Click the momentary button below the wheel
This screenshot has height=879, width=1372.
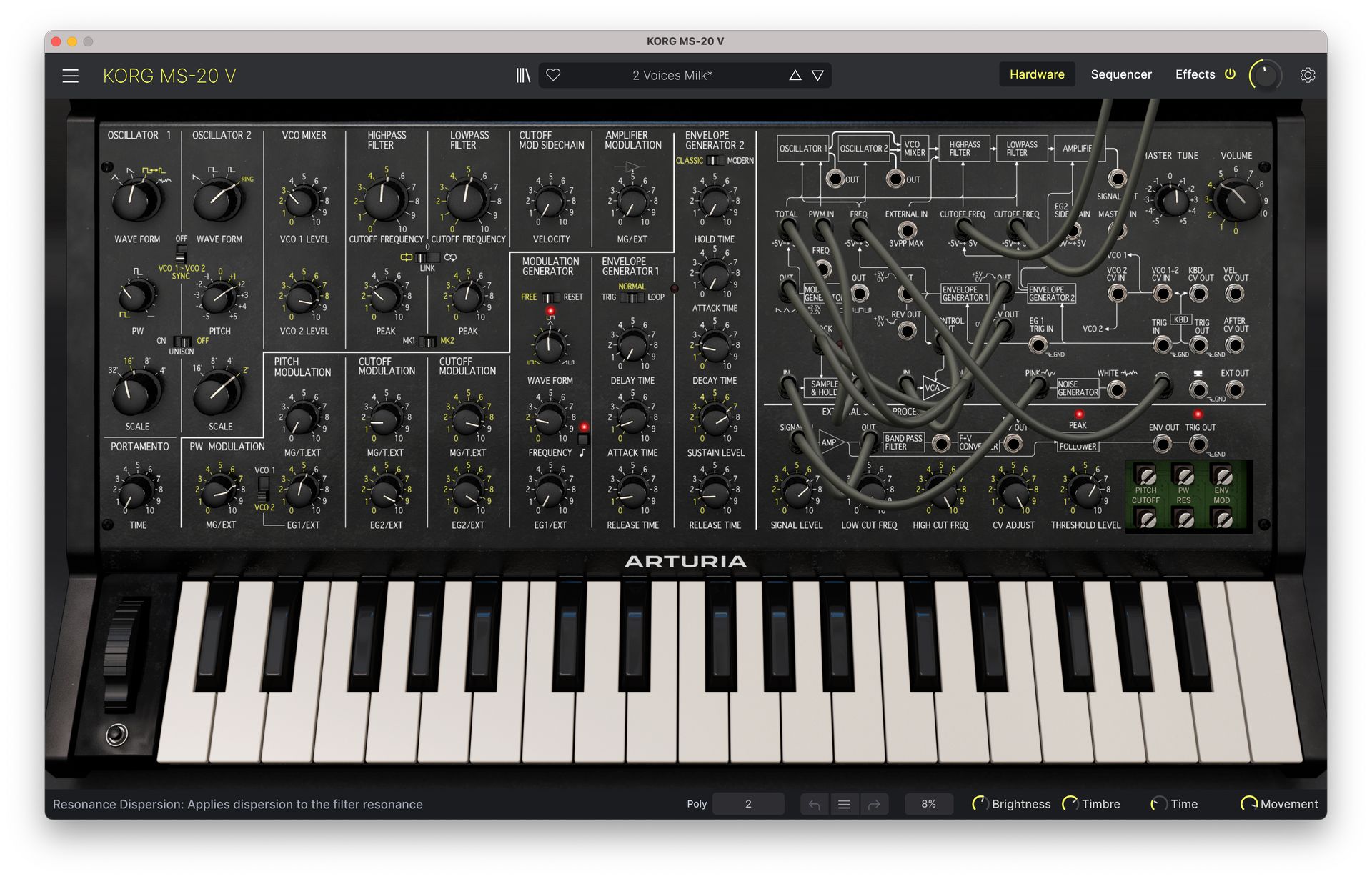[116, 735]
